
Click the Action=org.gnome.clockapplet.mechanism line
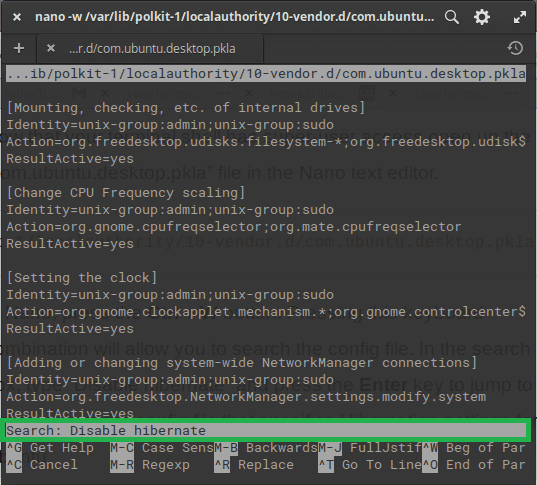(266, 312)
